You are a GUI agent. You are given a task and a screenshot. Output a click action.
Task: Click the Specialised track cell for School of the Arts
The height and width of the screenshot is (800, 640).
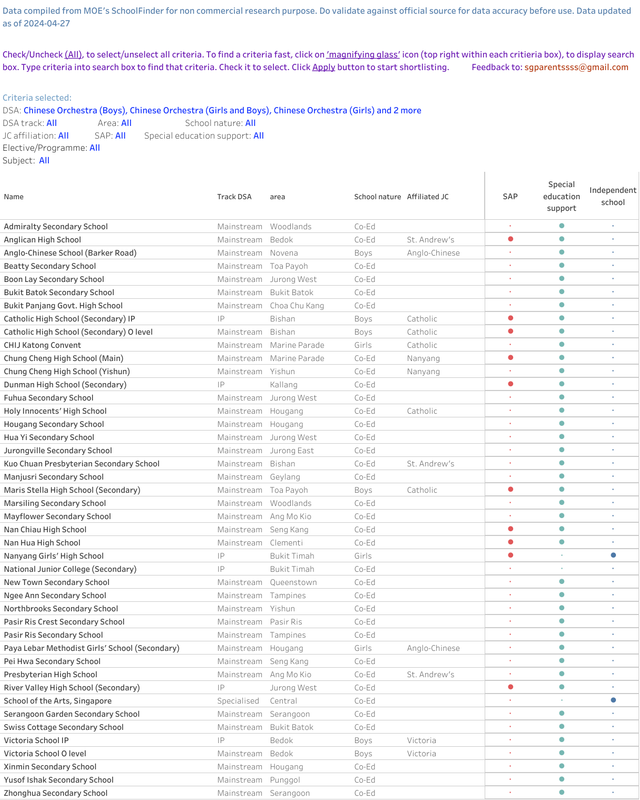pos(238,701)
